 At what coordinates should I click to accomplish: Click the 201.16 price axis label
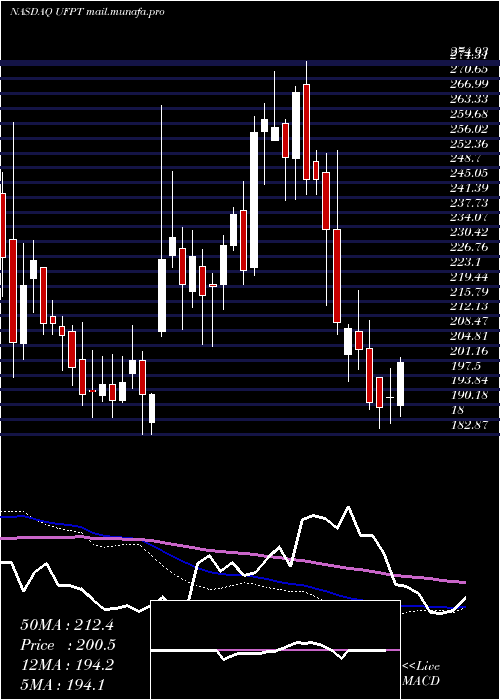(x=468, y=351)
